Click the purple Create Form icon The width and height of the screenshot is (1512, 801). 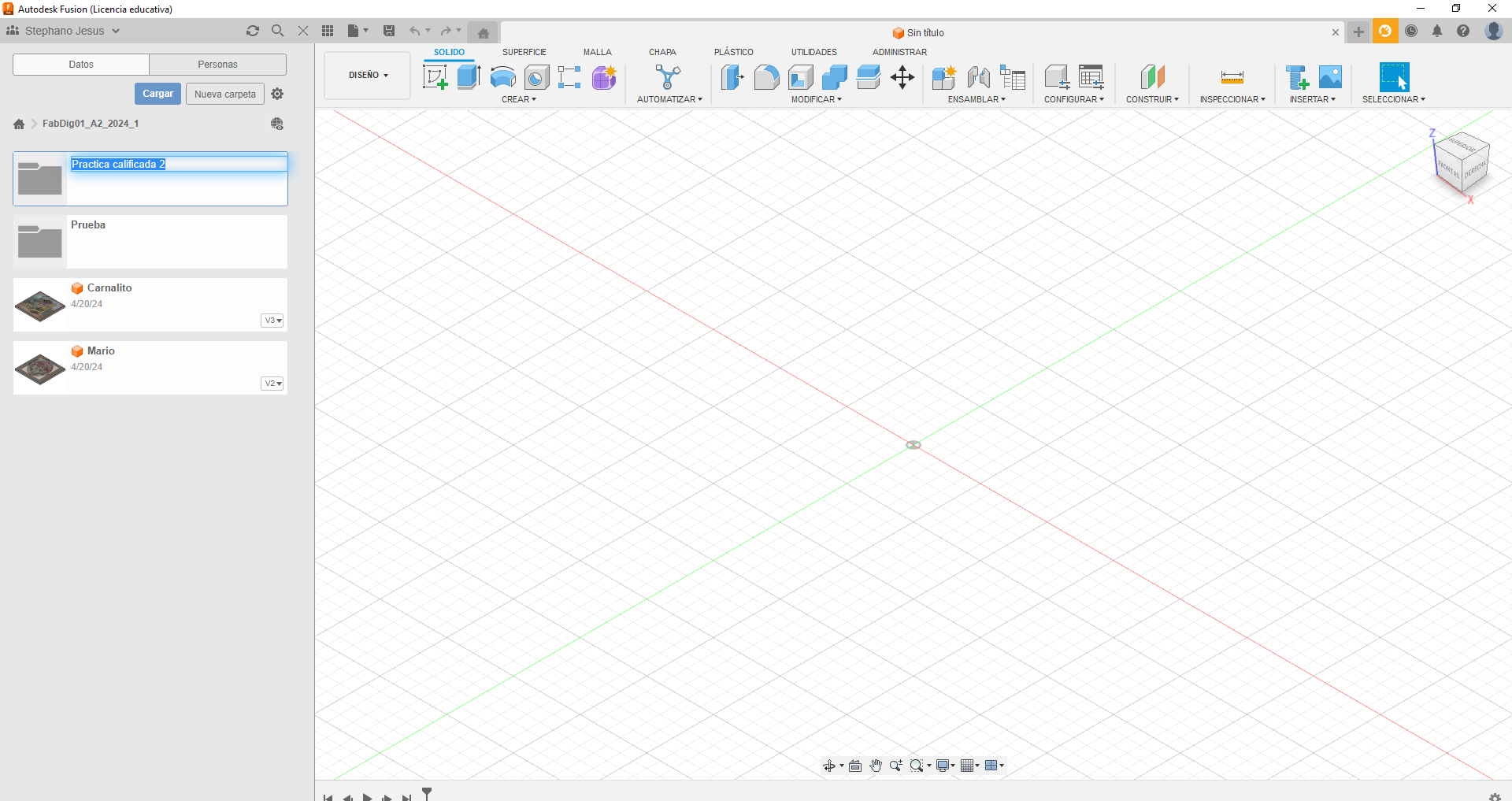[604, 77]
